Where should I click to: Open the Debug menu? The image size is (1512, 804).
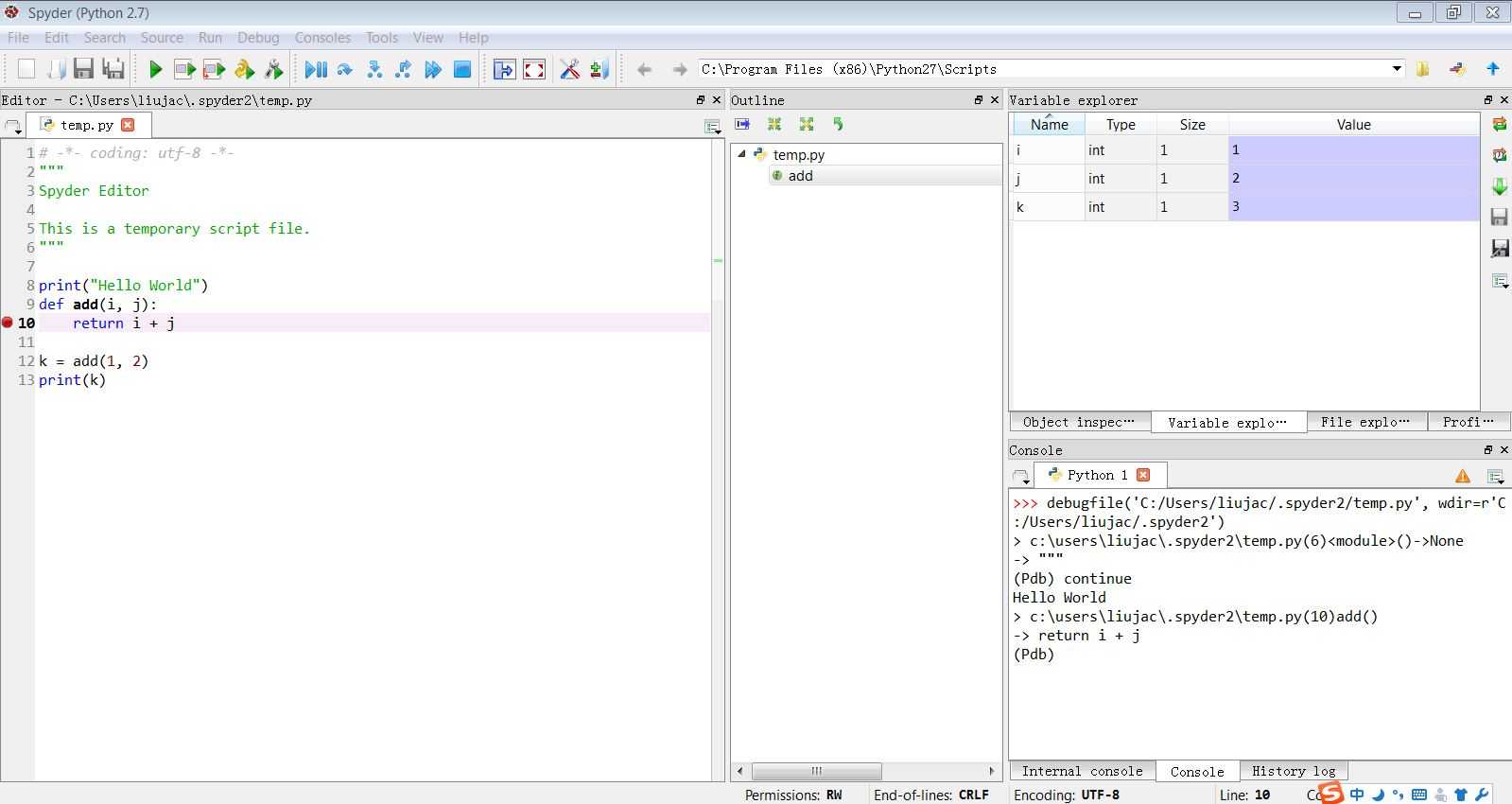coord(258,38)
